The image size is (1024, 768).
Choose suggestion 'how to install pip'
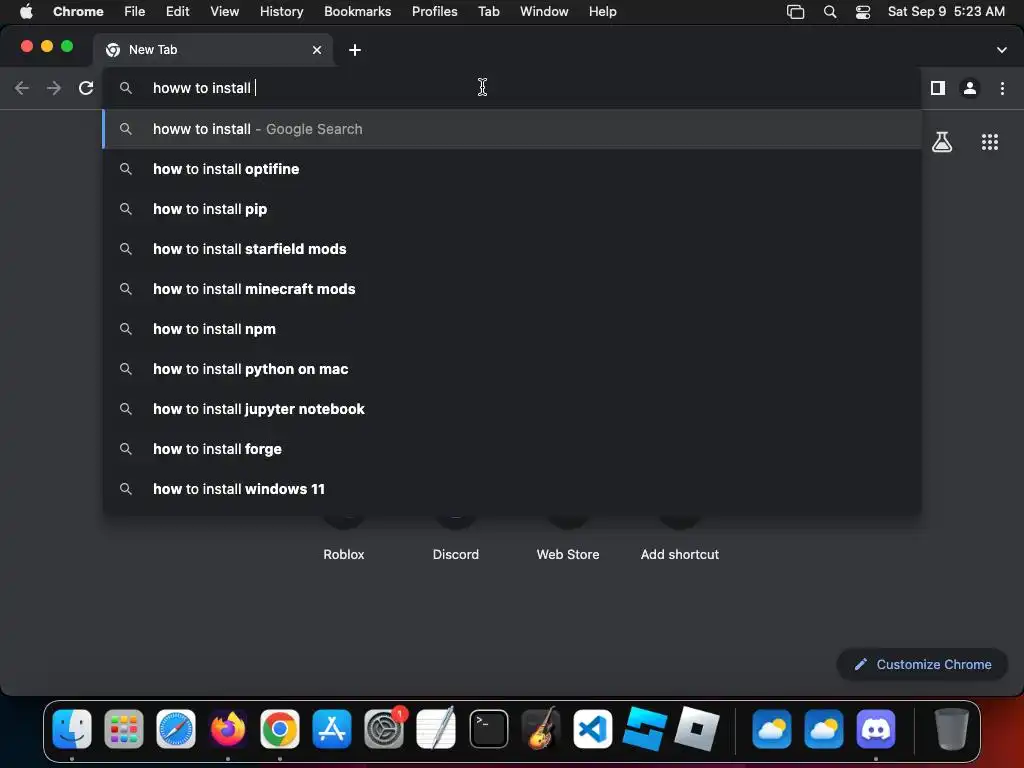tap(512, 209)
